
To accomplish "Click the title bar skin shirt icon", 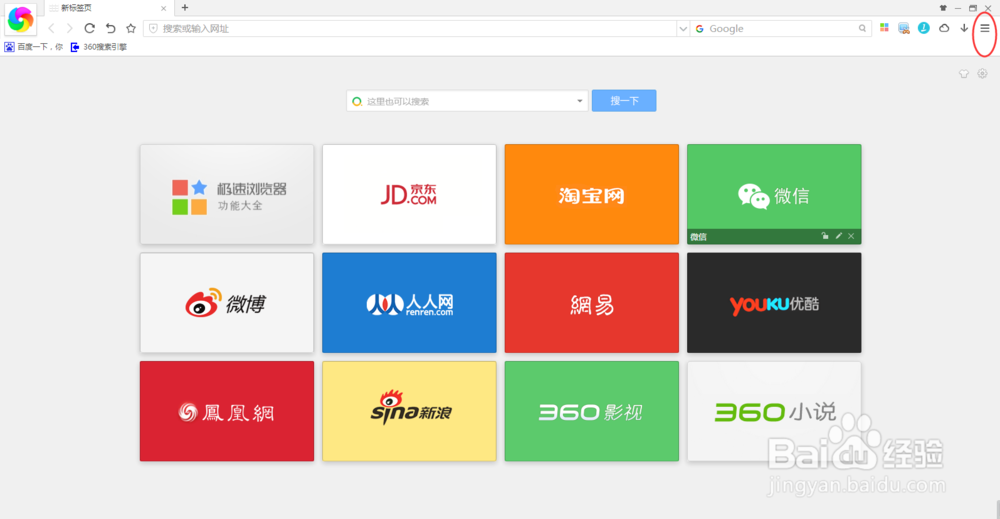I will (x=943, y=8).
